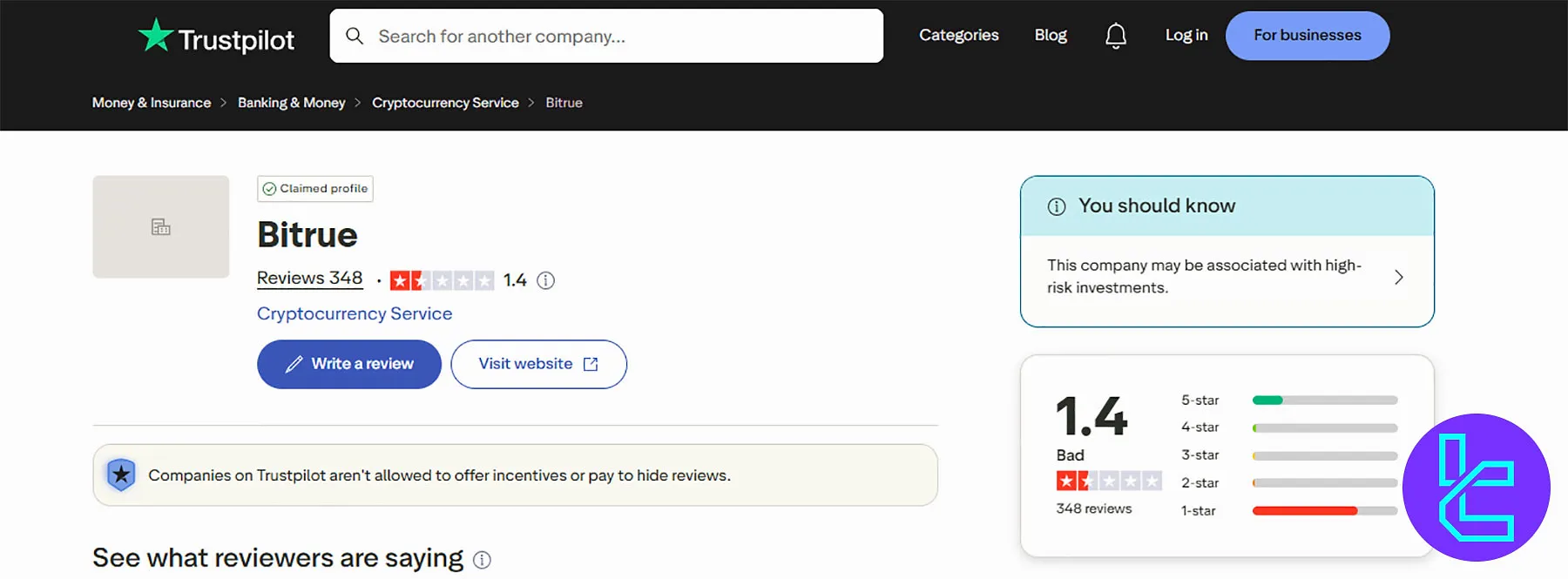Open Cryptocurrency Service breadcrumb

tap(445, 103)
